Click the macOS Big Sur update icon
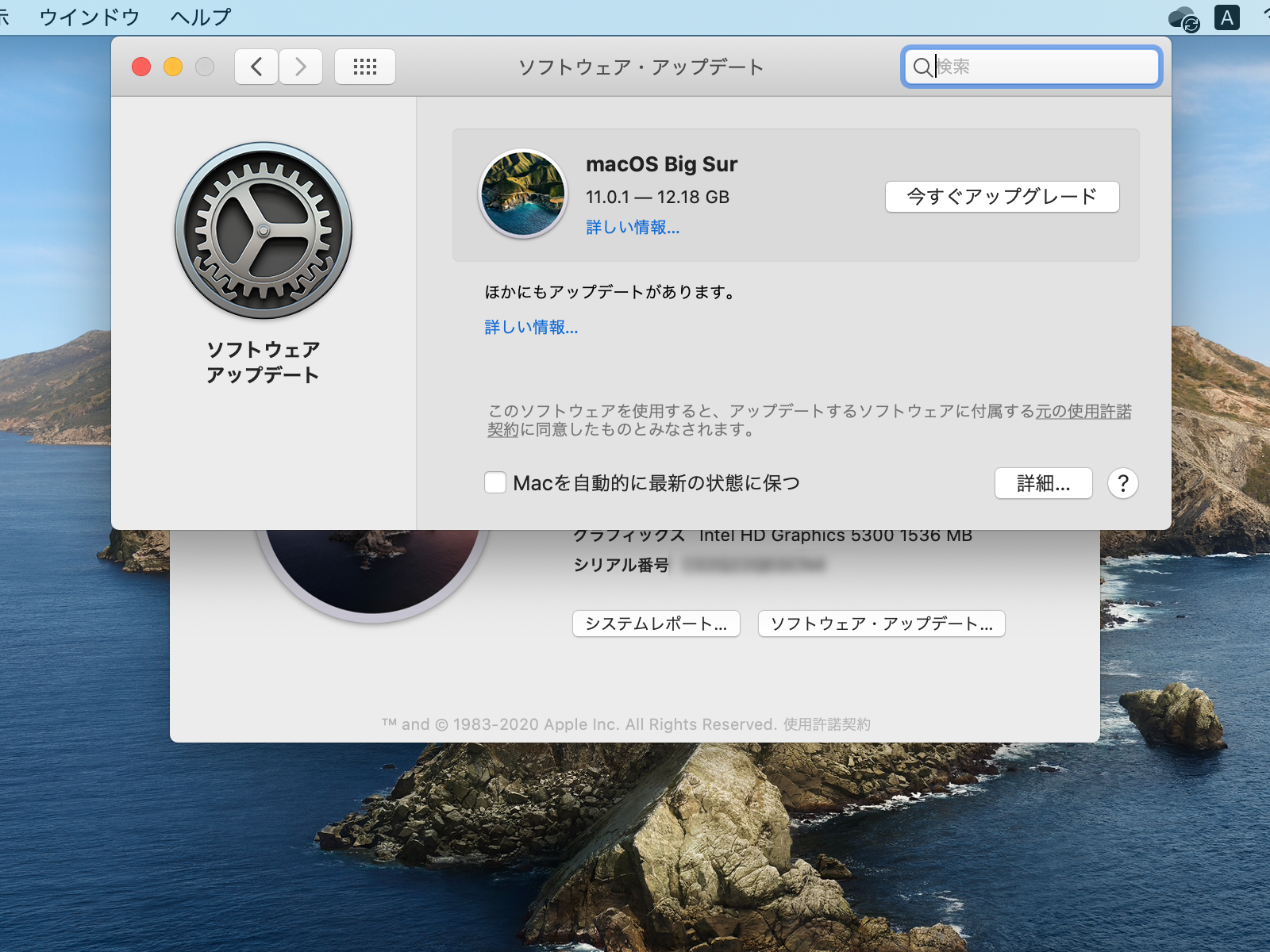The image size is (1270, 952). pyautogui.click(x=523, y=193)
